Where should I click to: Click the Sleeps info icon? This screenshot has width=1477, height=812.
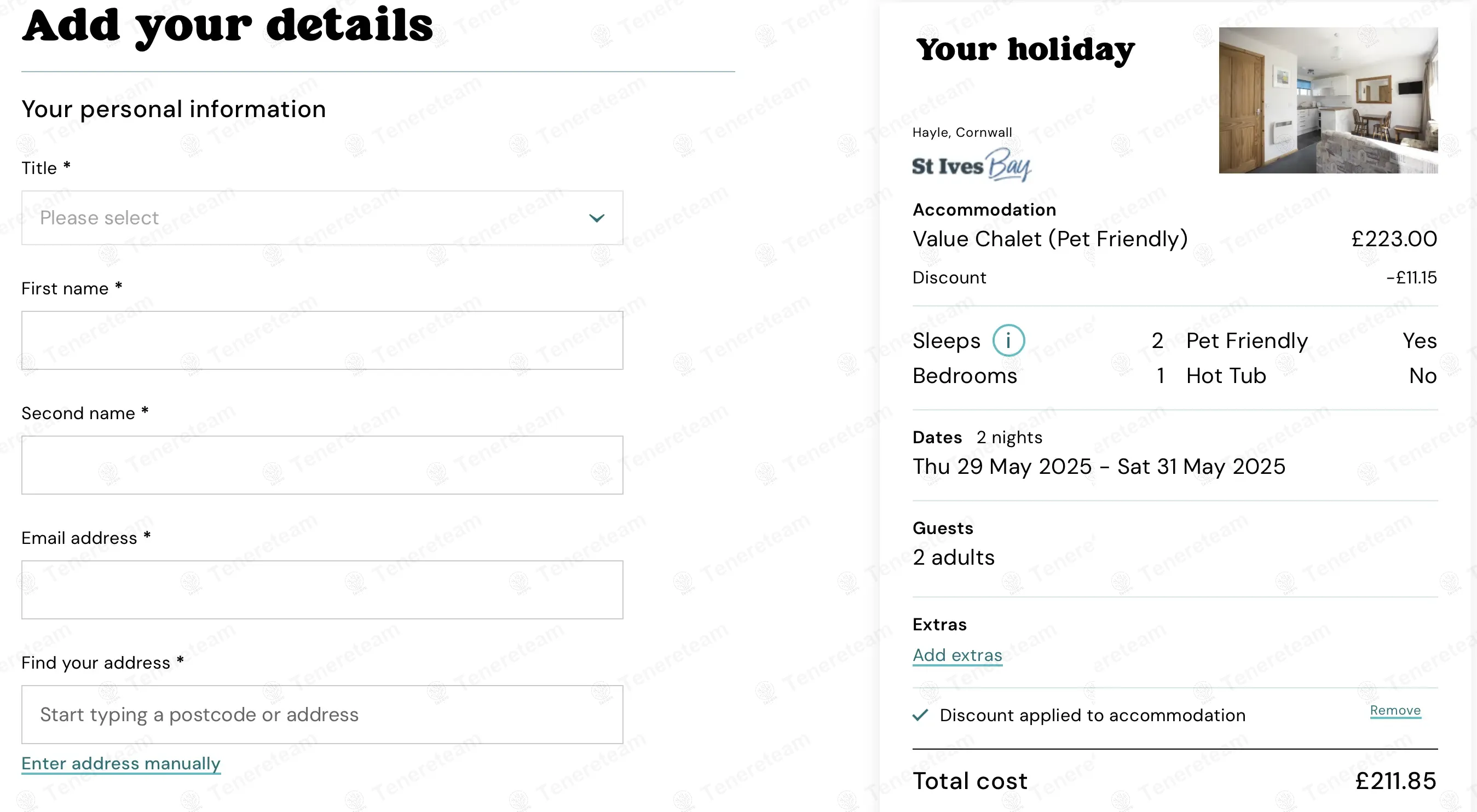tap(1008, 340)
